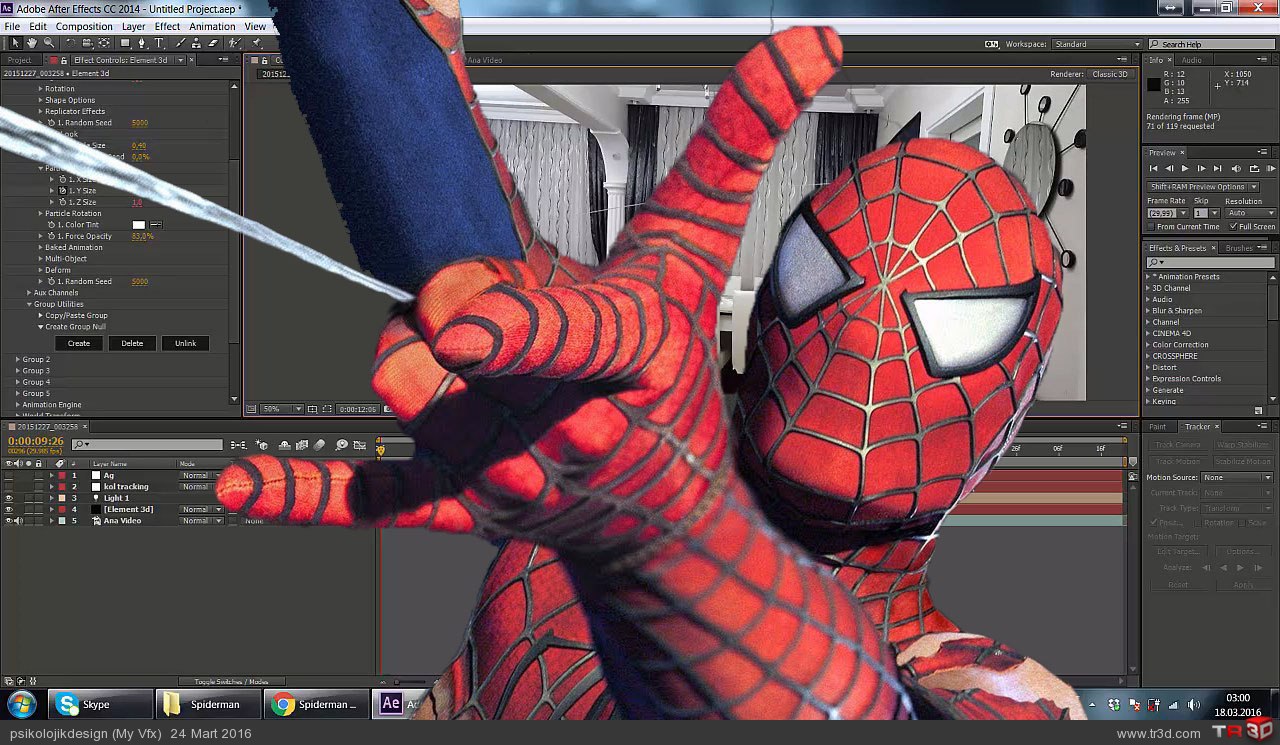This screenshot has height=745, width=1280.
Task: Open Motion Source dropdown in Tracker
Action: pos(1237,478)
